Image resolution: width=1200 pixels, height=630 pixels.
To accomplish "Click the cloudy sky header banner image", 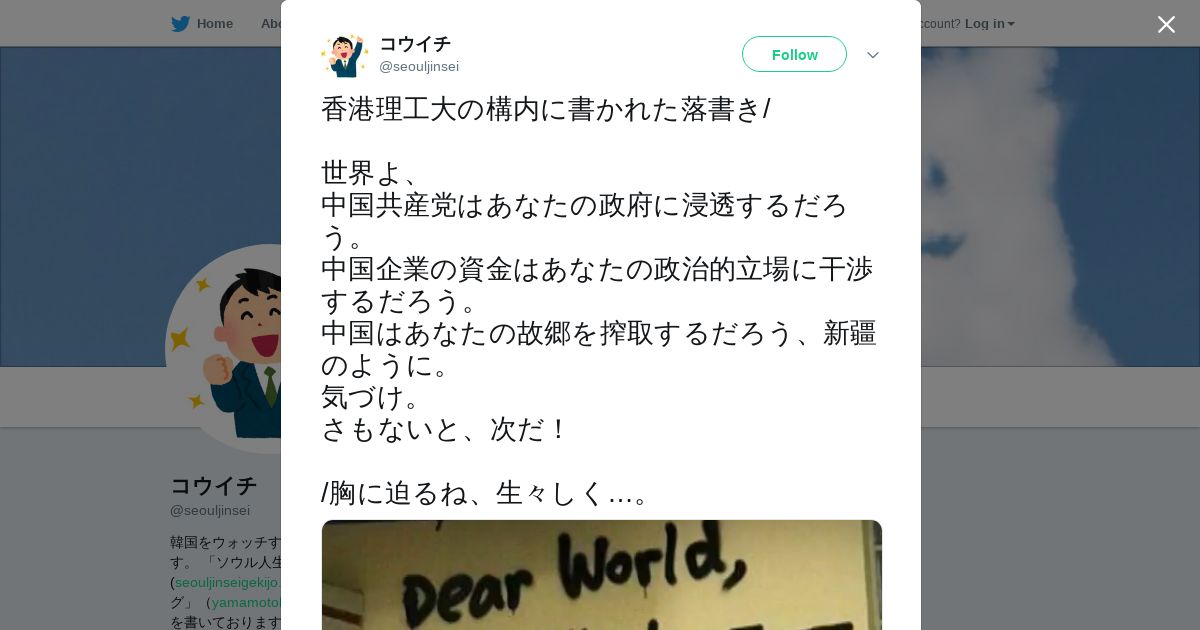I will 1060,206.
